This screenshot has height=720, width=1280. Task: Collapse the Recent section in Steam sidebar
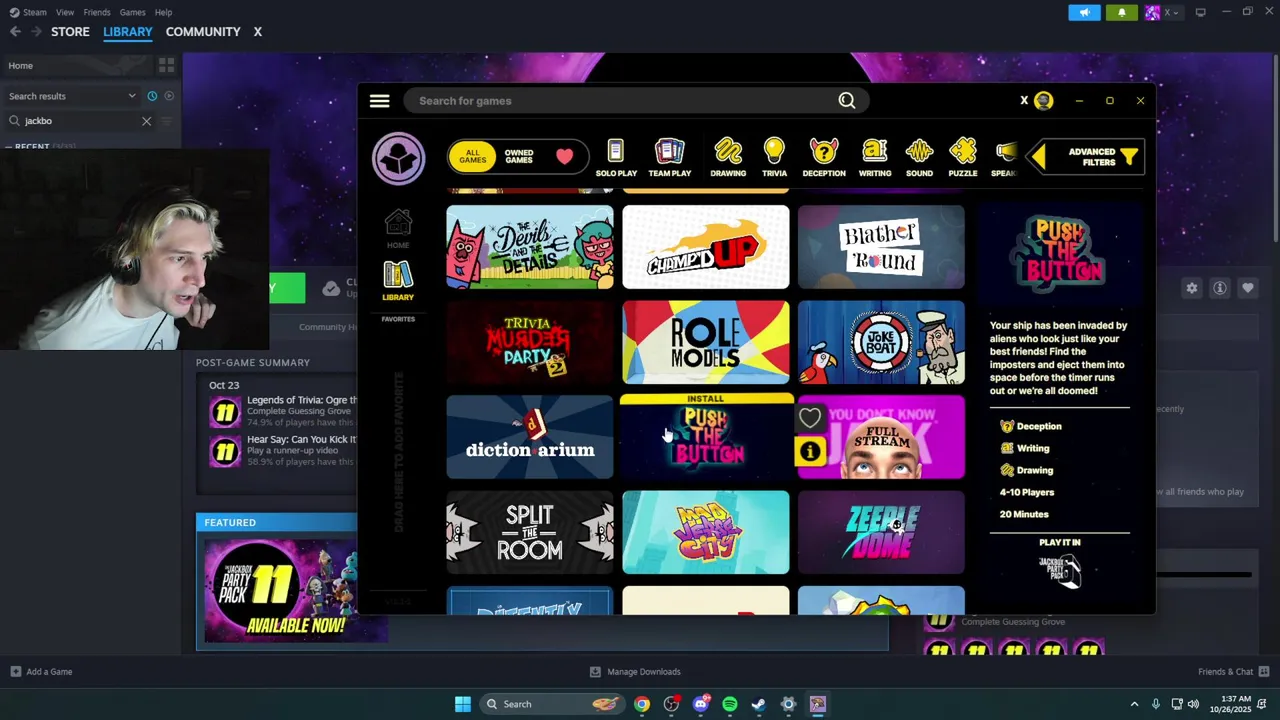coord(9,147)
